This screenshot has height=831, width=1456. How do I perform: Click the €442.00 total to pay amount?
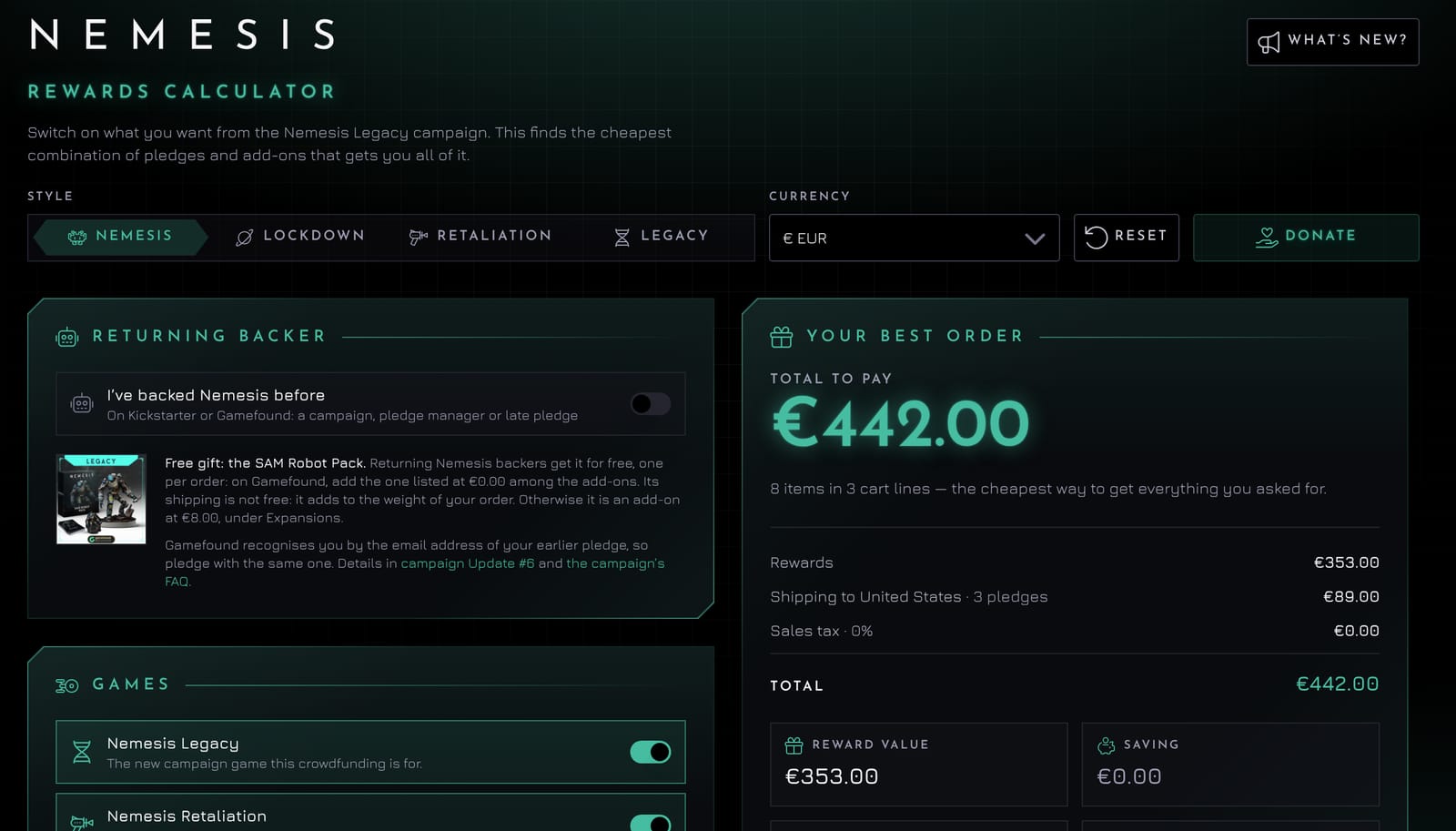pos(901,424)
